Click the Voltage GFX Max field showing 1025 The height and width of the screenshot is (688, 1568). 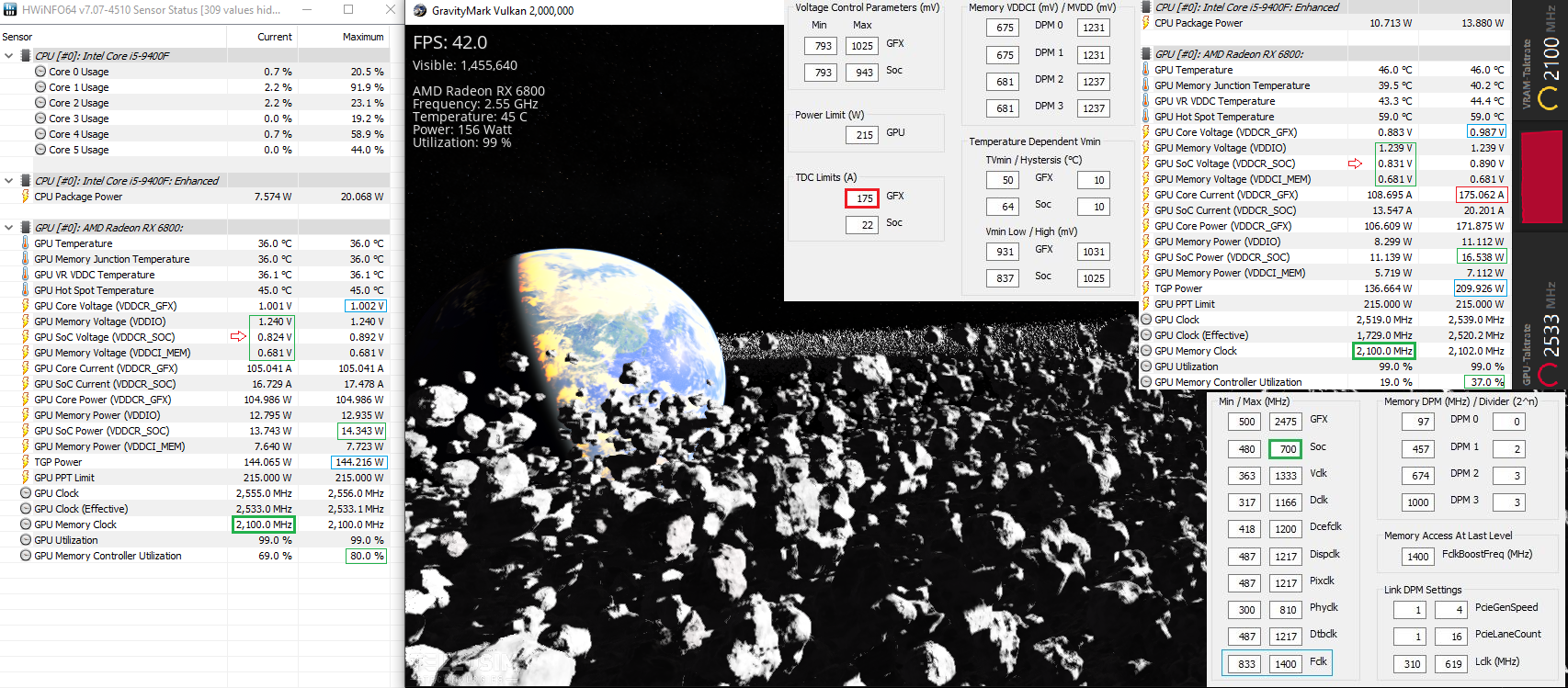pyautogui.click(x=860, y=46)
